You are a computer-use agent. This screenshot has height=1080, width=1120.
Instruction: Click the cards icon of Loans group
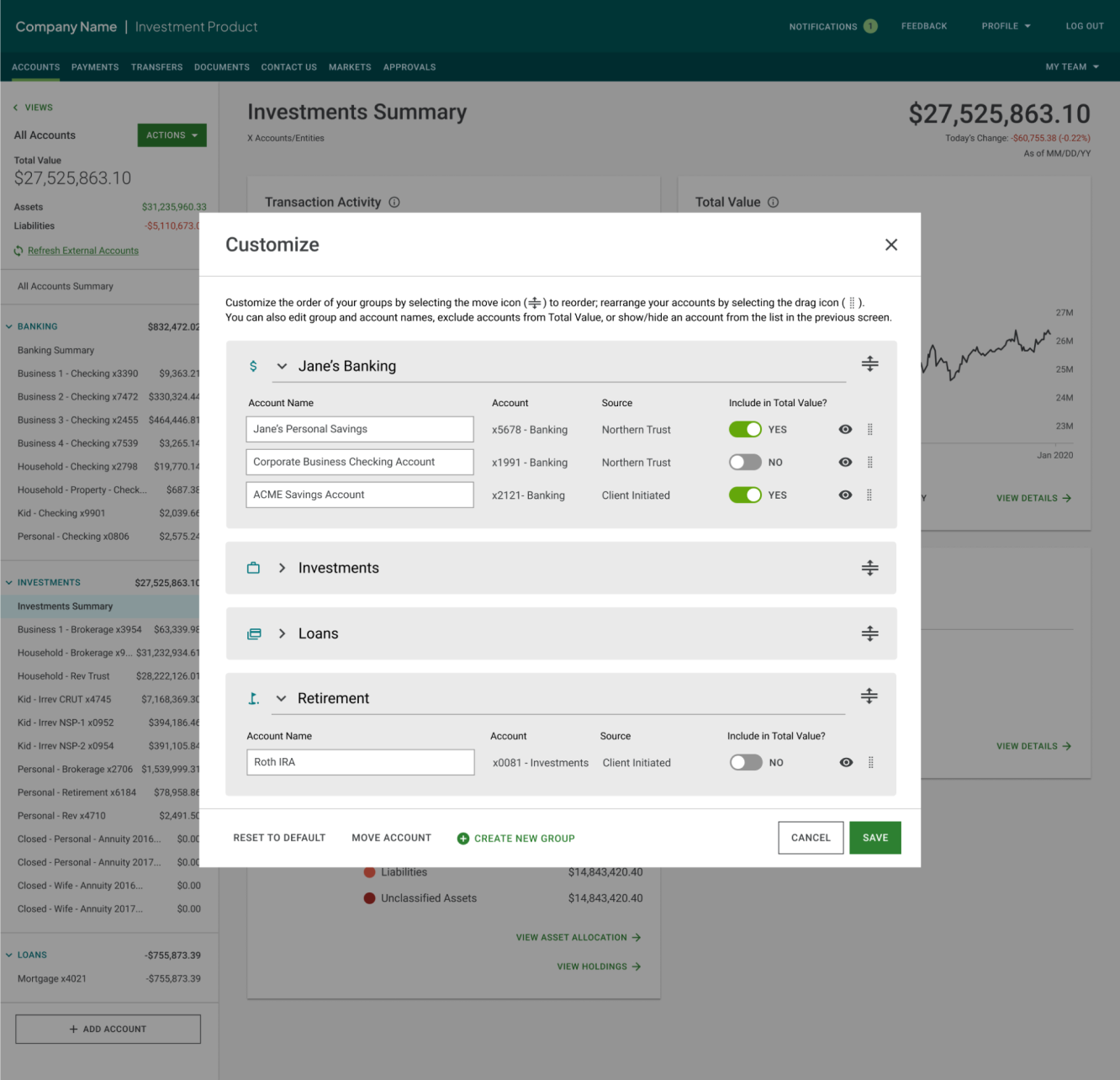254,633
